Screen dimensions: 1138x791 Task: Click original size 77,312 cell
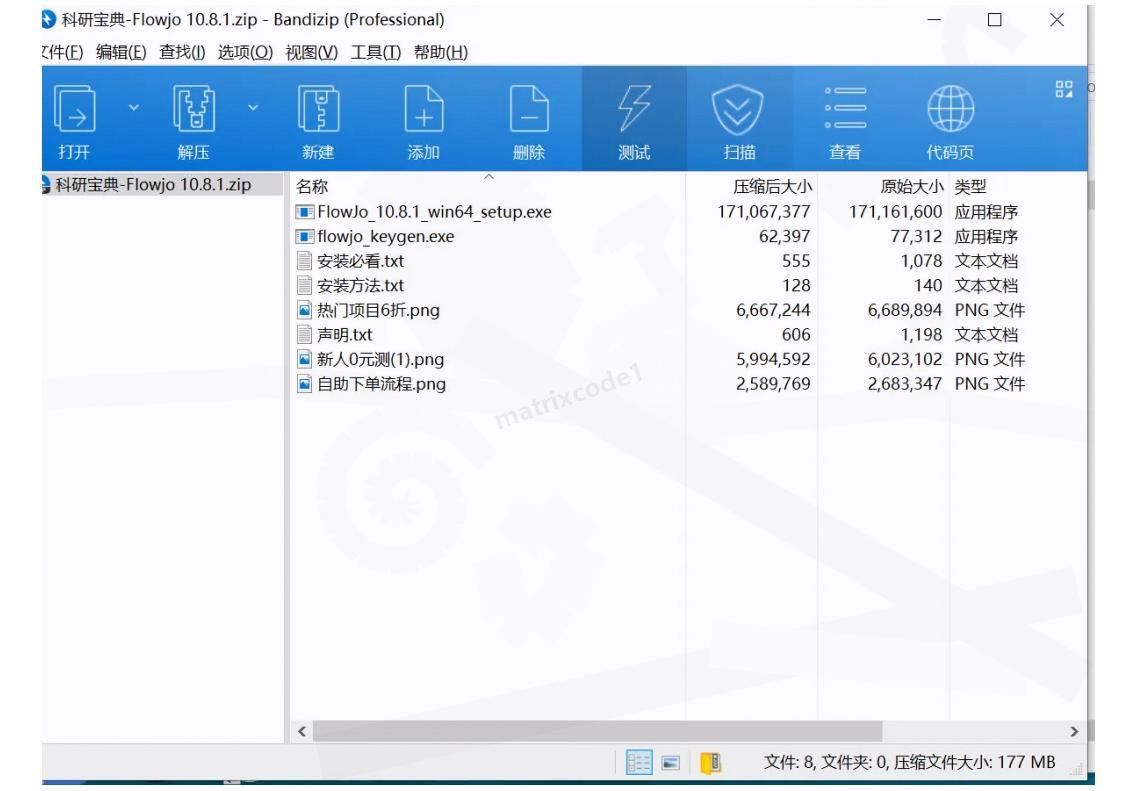click(x=916, y=237)
